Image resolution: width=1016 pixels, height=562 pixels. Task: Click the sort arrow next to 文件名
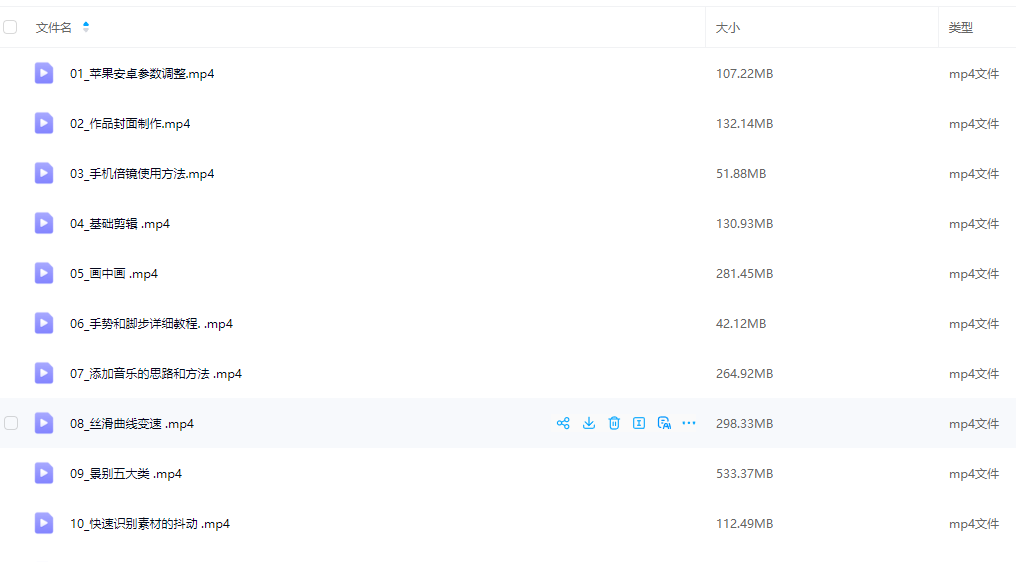pos(86,27)
